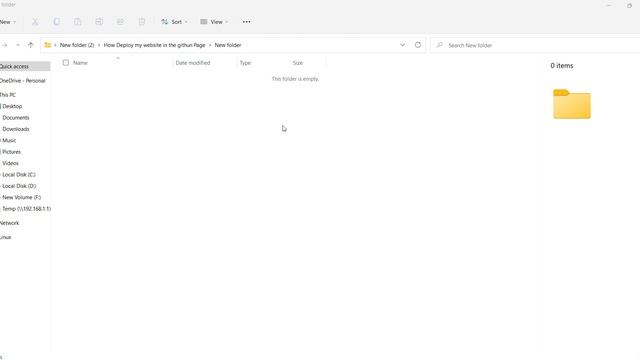Image resolution: width=640 pixels, height=360 pixels.
Task: Click the Copy icon in toolbar
Action: pos(56,22)
